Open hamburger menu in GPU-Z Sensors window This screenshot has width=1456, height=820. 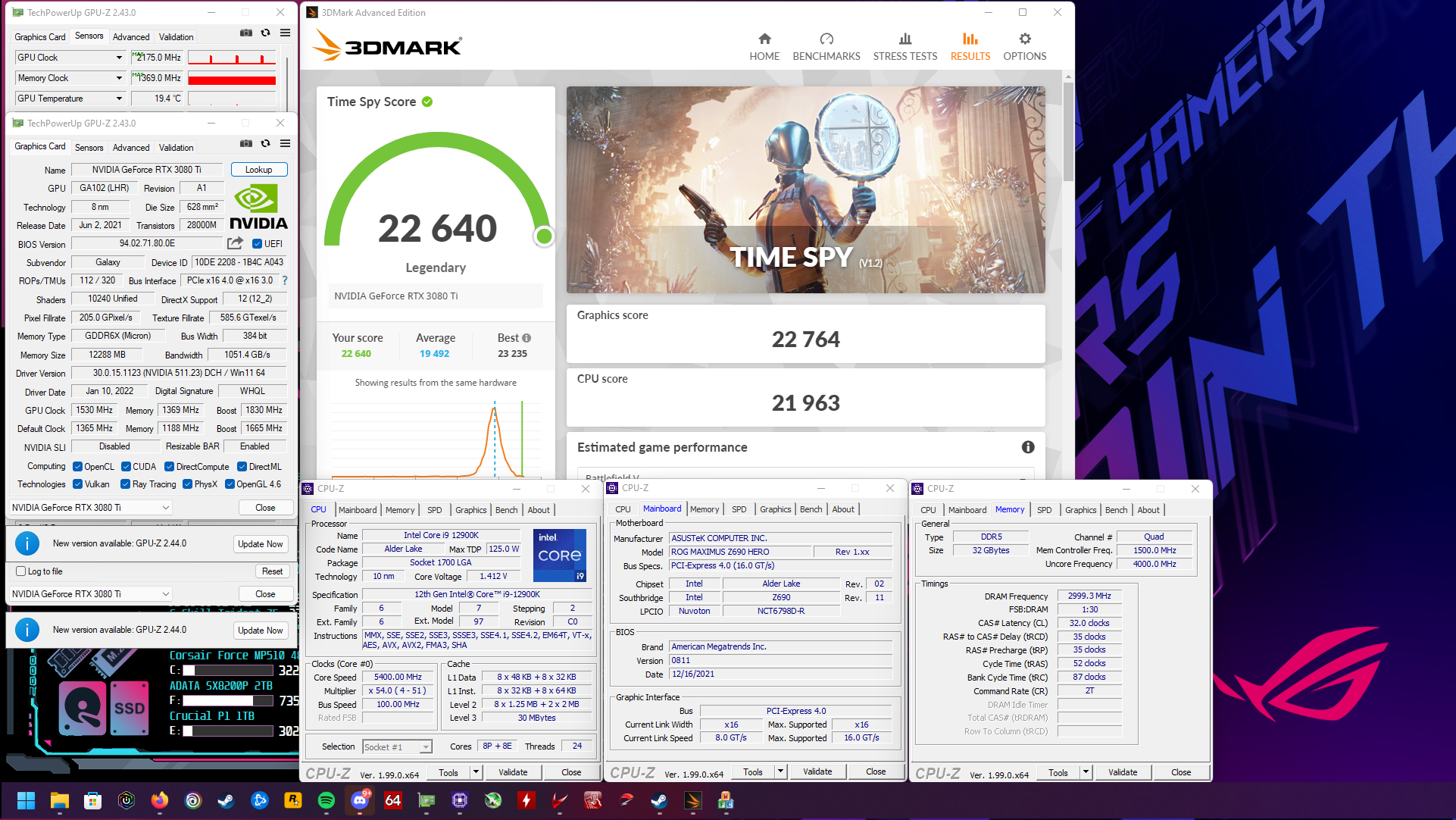coord(286,33)
